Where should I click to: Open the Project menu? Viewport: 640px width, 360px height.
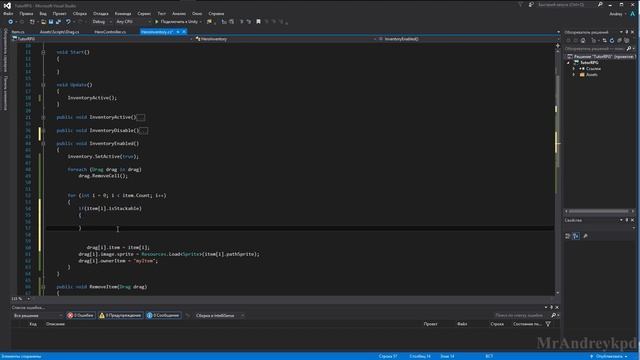click(x=60, y=13)
